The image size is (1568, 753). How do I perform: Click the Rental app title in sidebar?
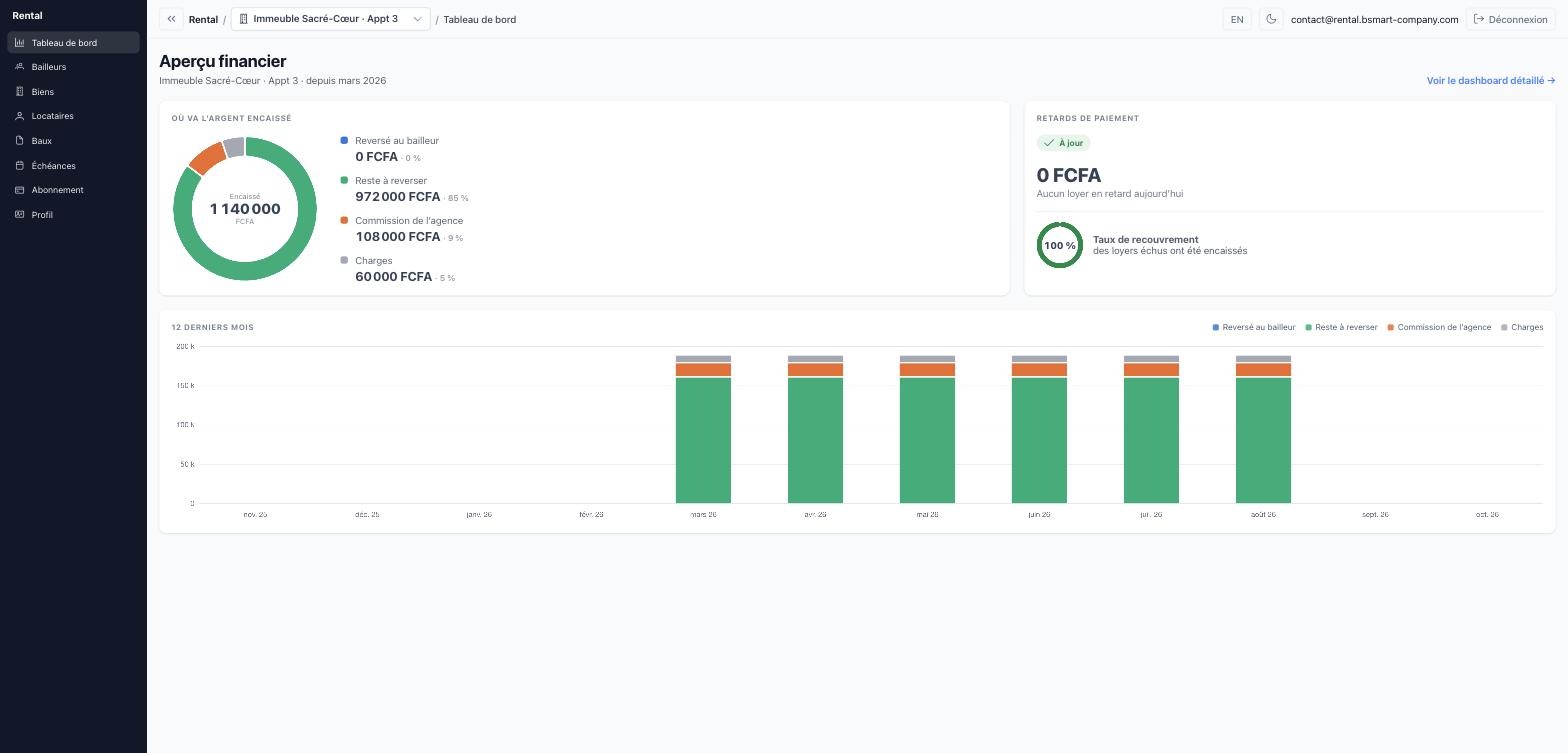coord(27,16)
